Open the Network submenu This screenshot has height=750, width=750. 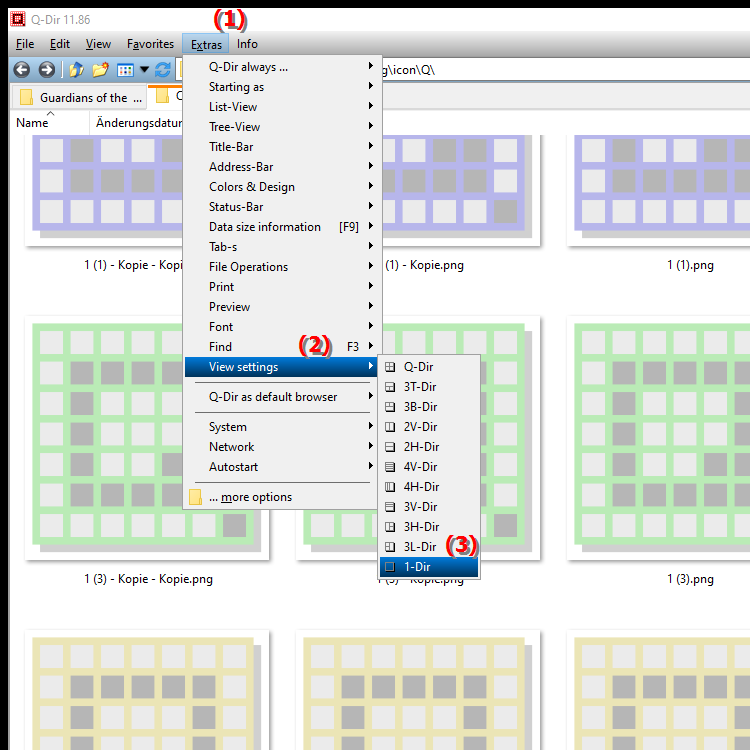click(x=282, y=447)
